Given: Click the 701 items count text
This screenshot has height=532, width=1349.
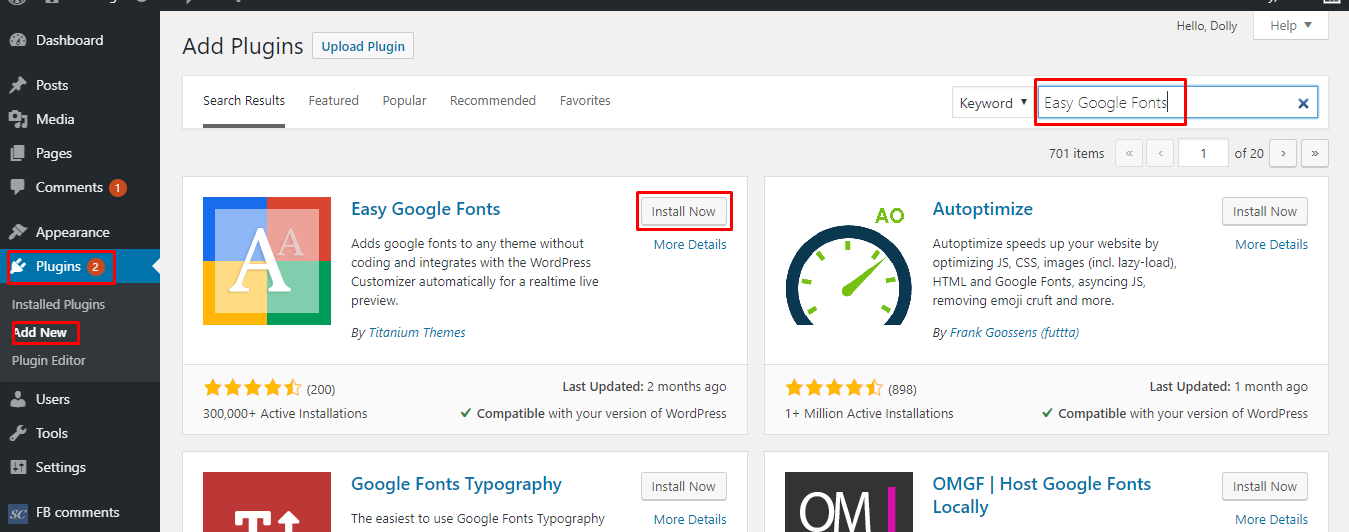Looking at the screenshot, I should tap(1077, 153).
